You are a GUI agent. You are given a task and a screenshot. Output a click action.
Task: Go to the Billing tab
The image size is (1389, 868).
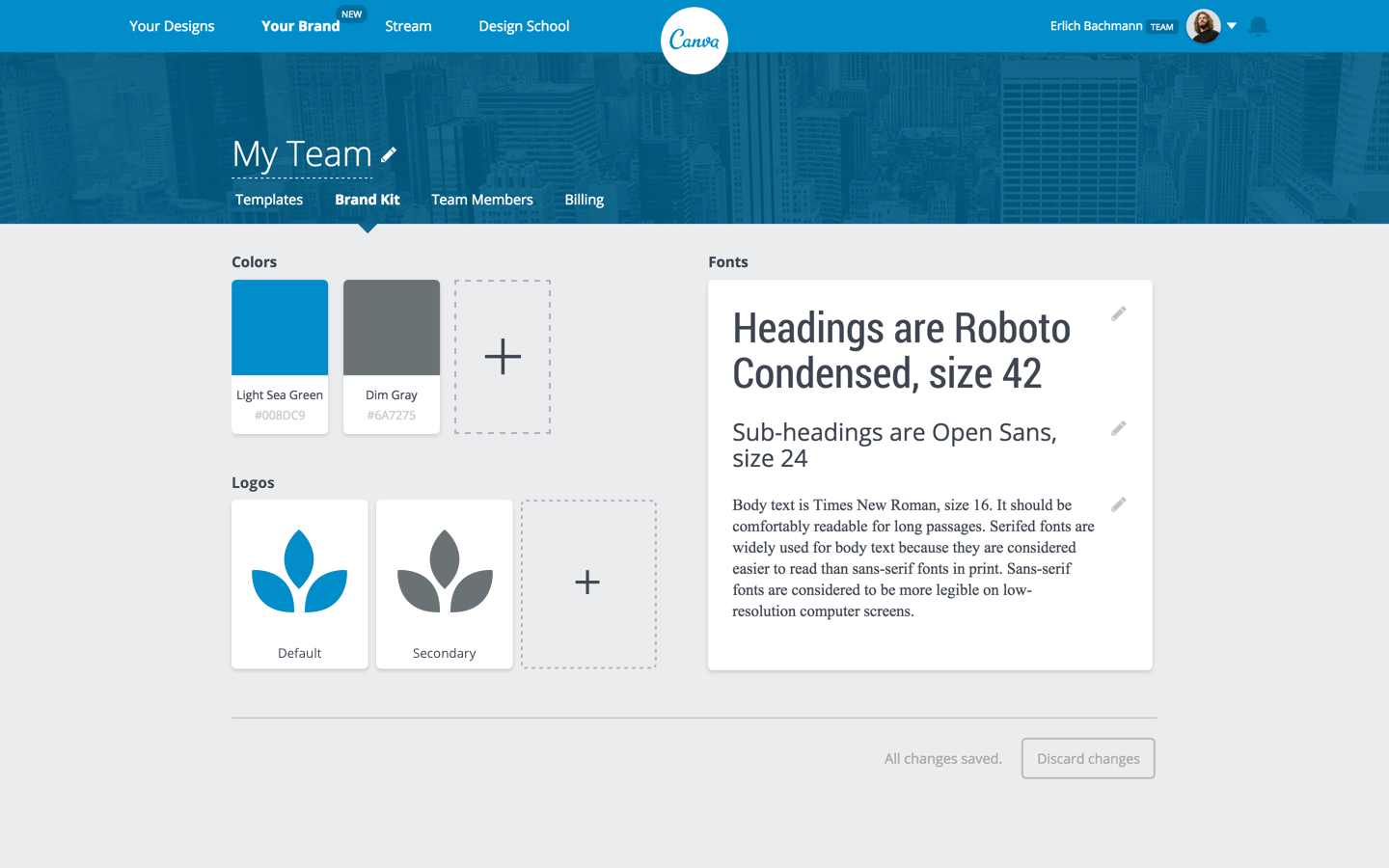[584, 200]
